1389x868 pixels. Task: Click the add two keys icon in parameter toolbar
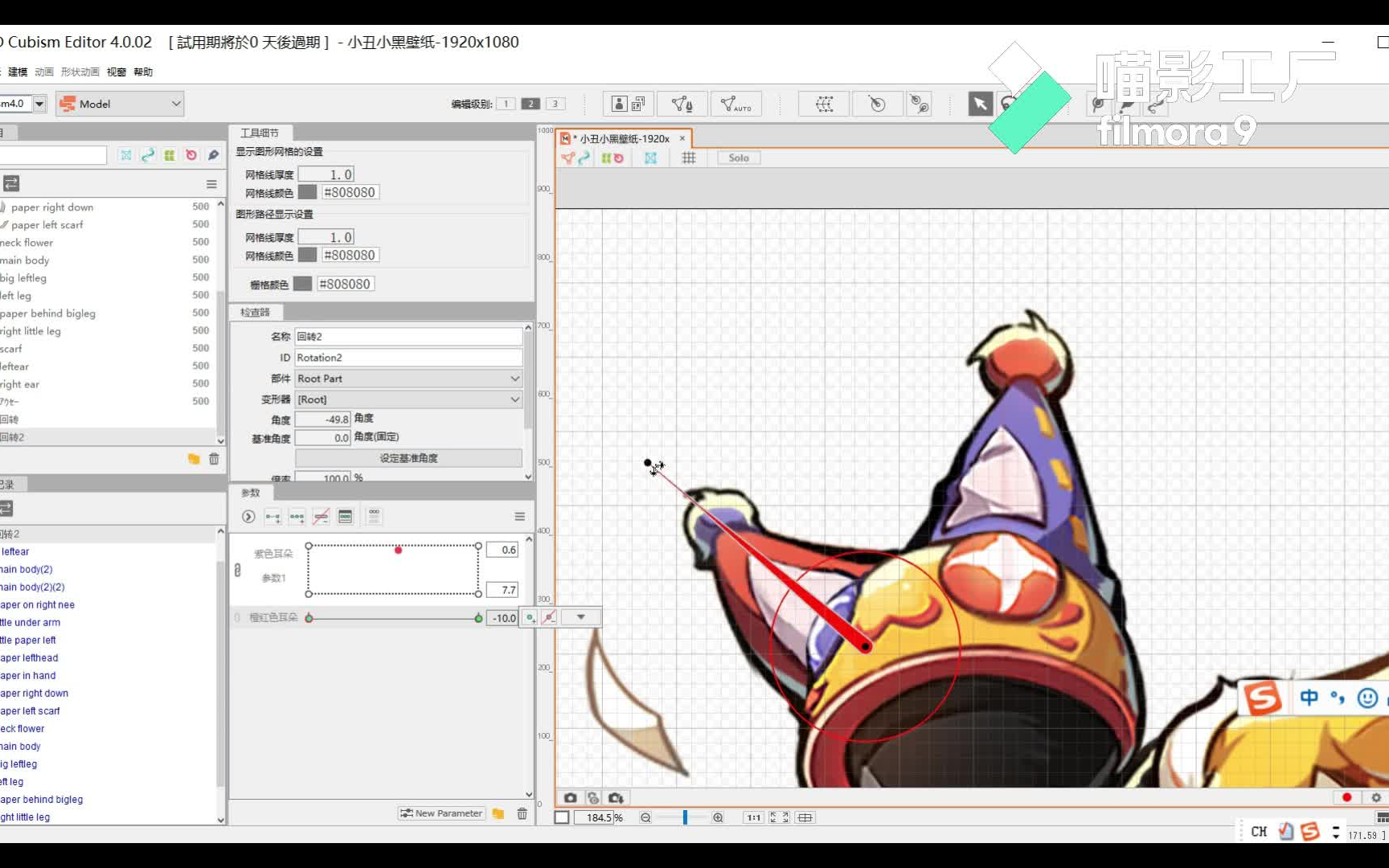tap(272, 517)
